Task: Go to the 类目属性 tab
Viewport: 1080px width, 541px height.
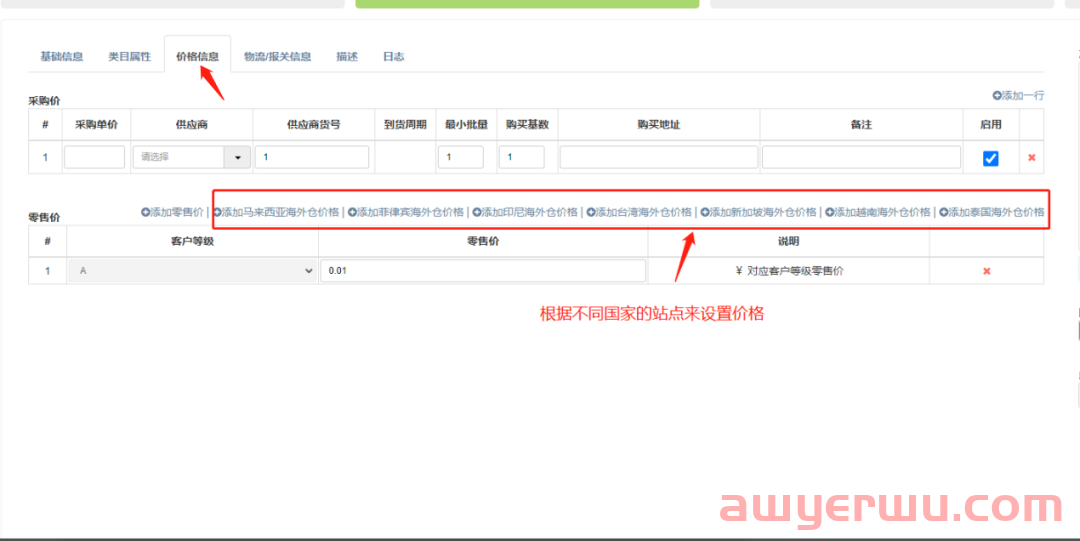Action: (130, 57)
